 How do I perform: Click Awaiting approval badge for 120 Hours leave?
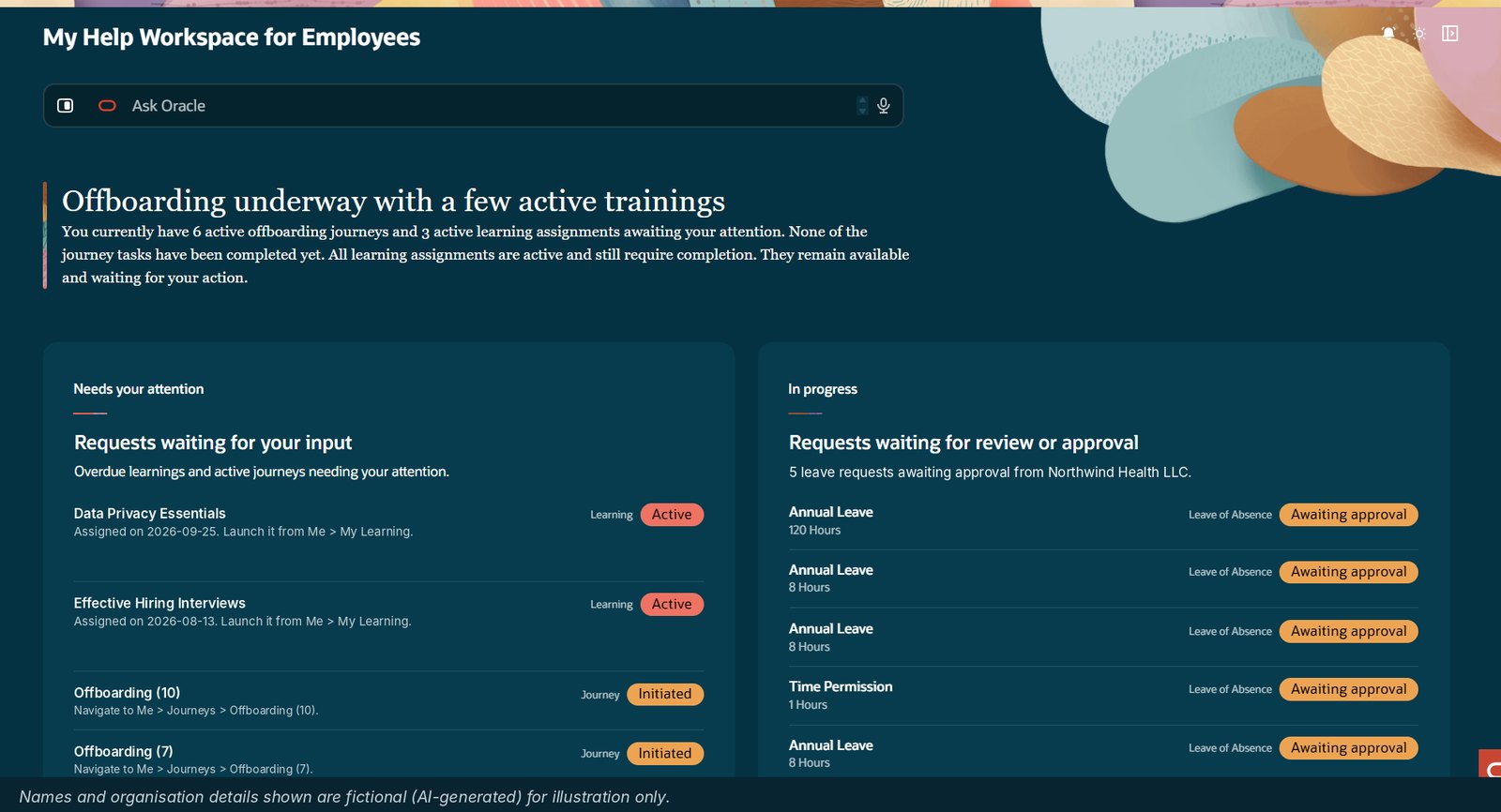tap(1348, 515)
